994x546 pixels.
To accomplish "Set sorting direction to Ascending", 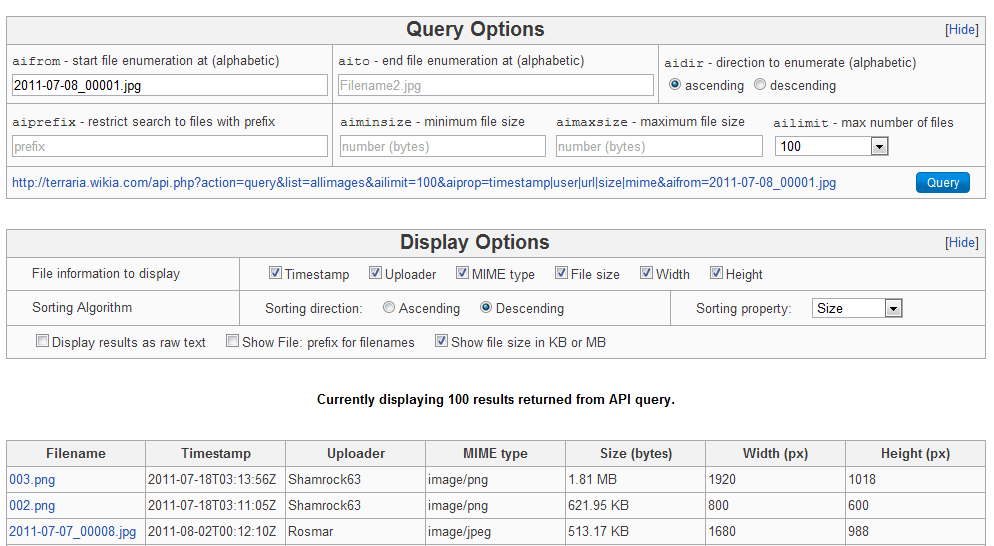I will pyautogui.click(x=389, y=308).
